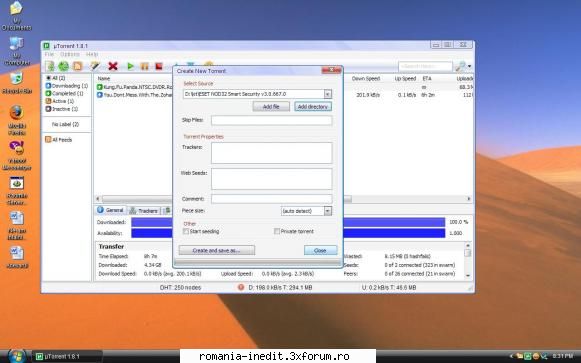This screenshot has height=363, width=581.
Task: Click the magnifier search icon in uTorrent
Action: pos(460,66)
